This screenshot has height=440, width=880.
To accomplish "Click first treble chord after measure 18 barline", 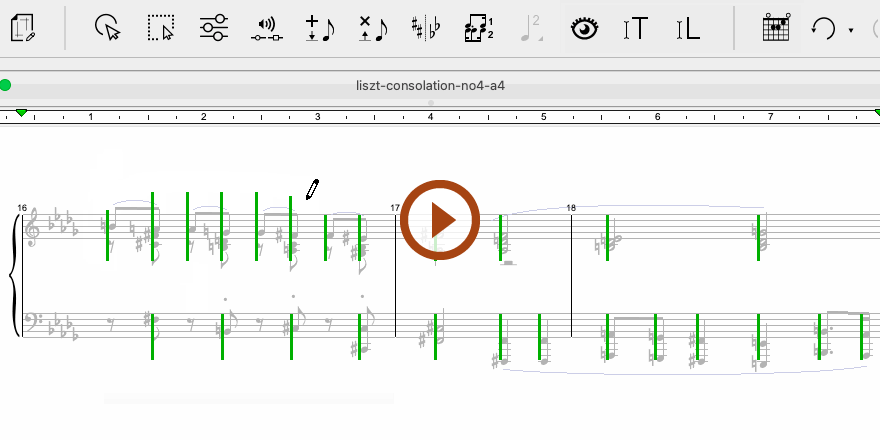I will pos(611,241).
